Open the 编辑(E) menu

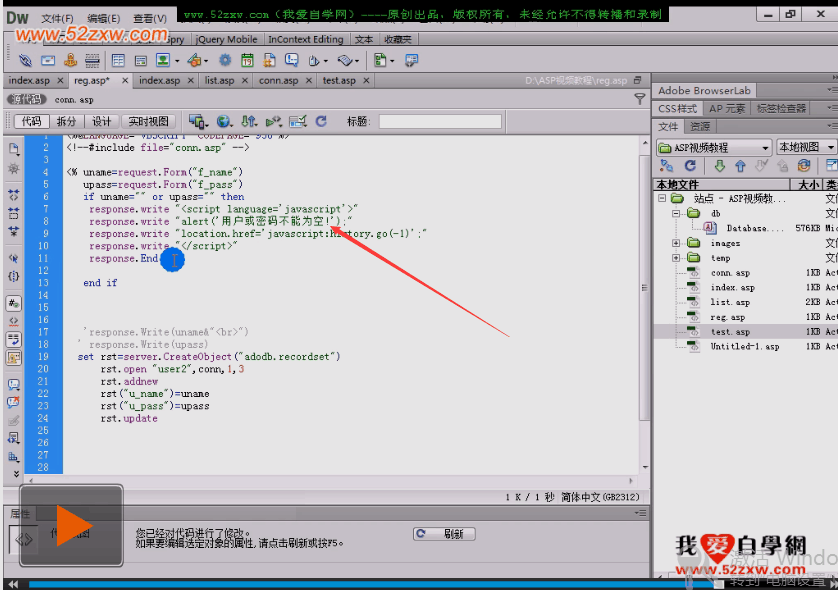click(x=103, y=18)
